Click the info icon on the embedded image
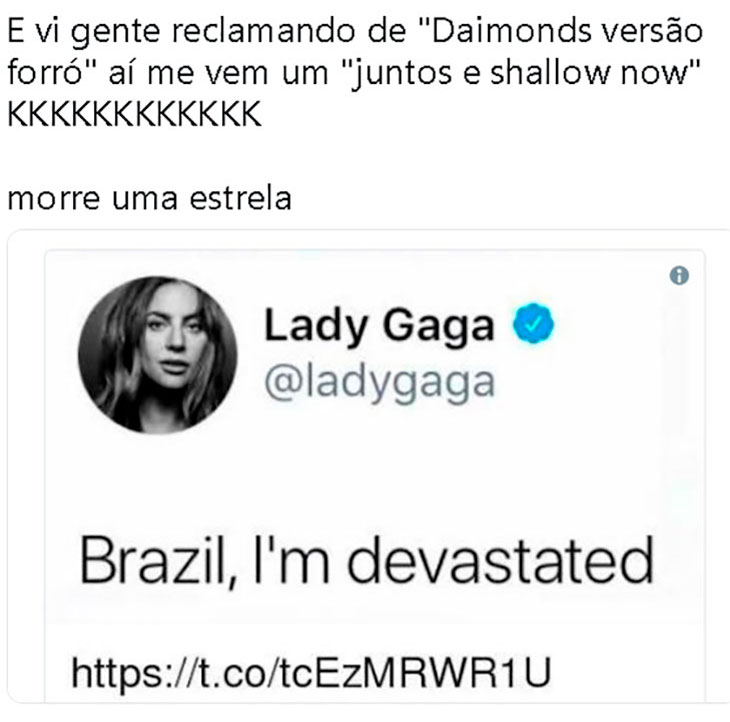Viewport: 730px width, 722px height. 679,276
